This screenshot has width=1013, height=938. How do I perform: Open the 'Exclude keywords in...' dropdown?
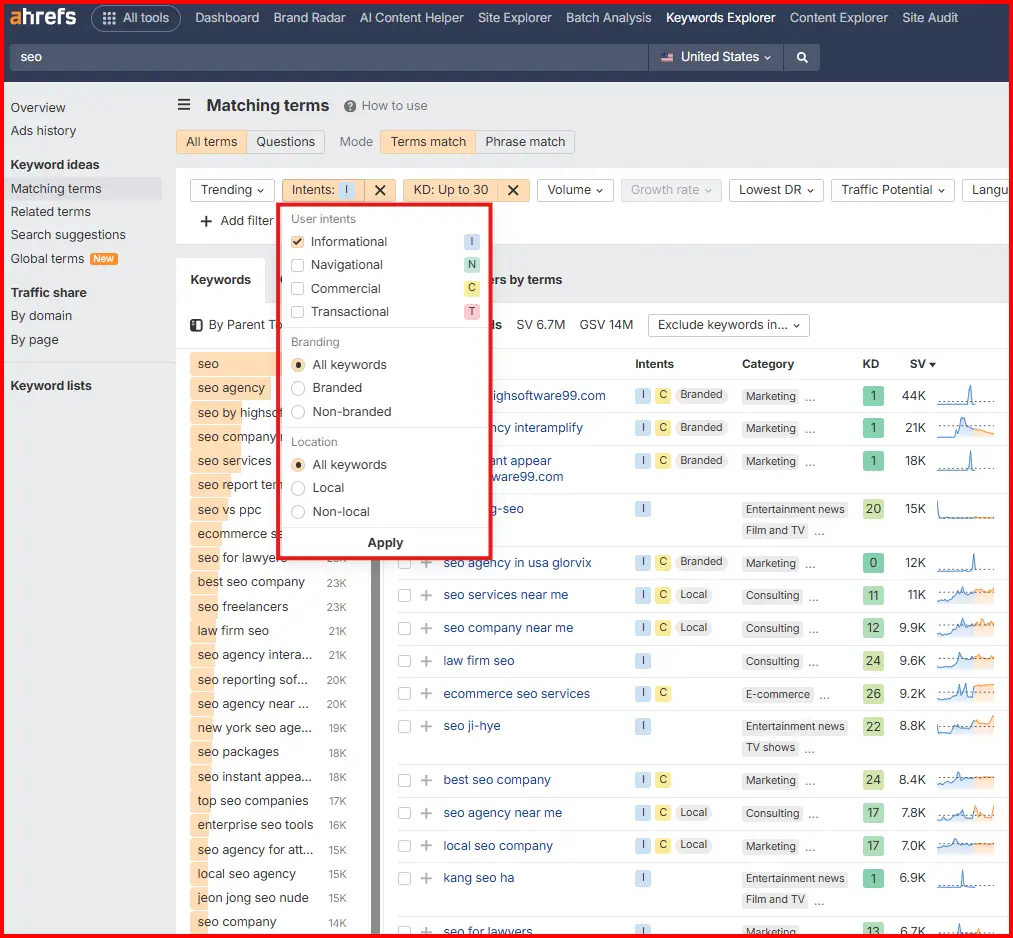pyautogui.click(x=728, y=324)
